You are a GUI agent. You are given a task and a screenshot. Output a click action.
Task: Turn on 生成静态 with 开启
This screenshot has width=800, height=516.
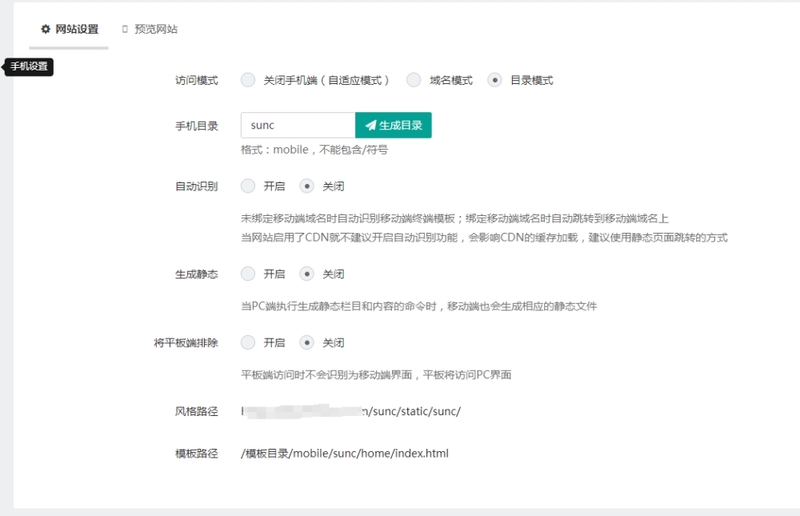coord(248,273)
